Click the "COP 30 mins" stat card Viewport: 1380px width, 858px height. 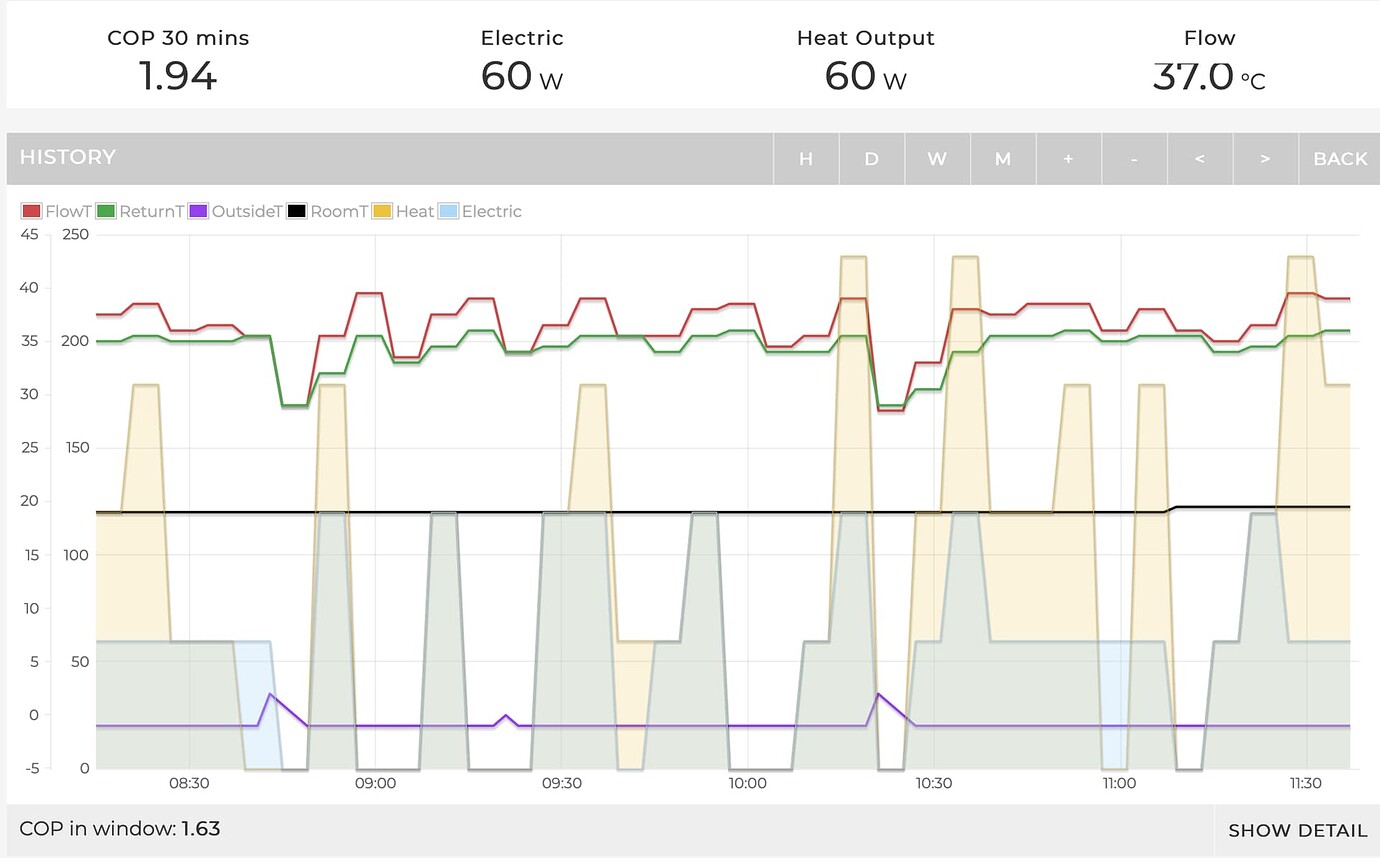(x=177, y=58)
